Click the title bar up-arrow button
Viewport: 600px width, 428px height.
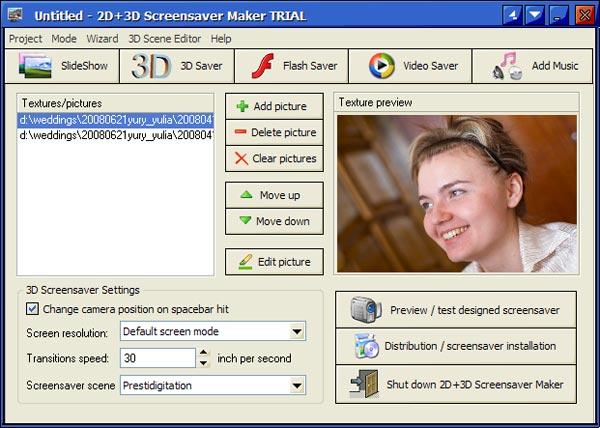click(512, 15)
